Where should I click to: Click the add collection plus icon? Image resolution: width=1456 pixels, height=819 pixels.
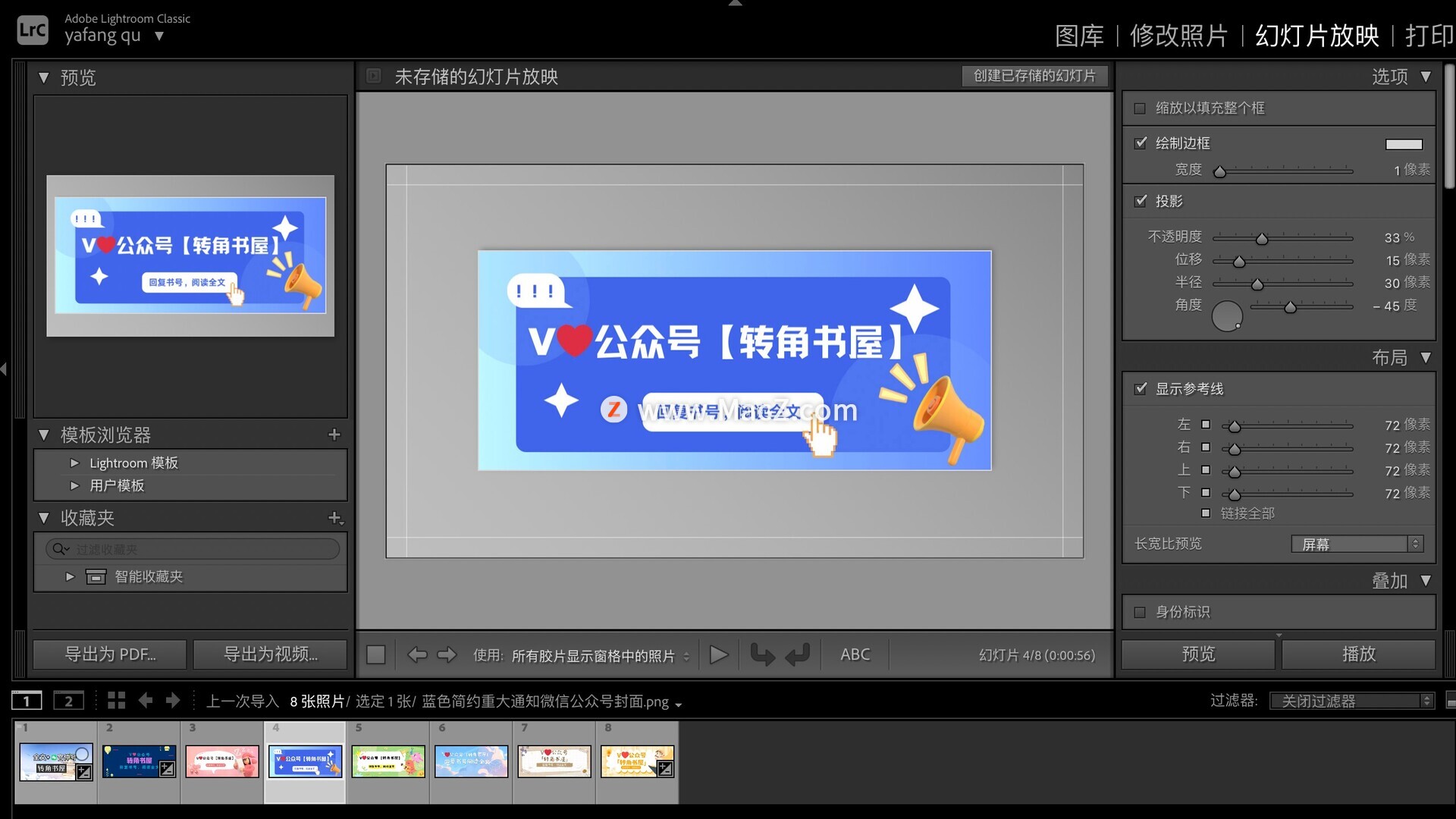tap(335, 518)
